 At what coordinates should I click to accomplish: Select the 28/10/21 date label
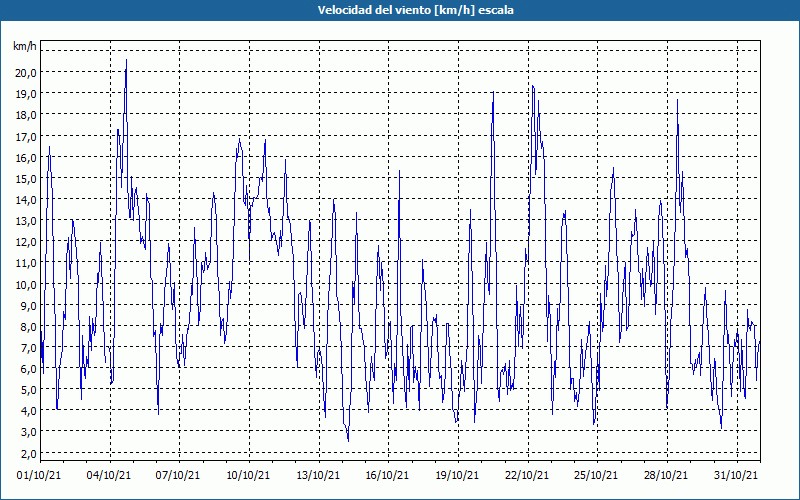click(x=666, y=475)
